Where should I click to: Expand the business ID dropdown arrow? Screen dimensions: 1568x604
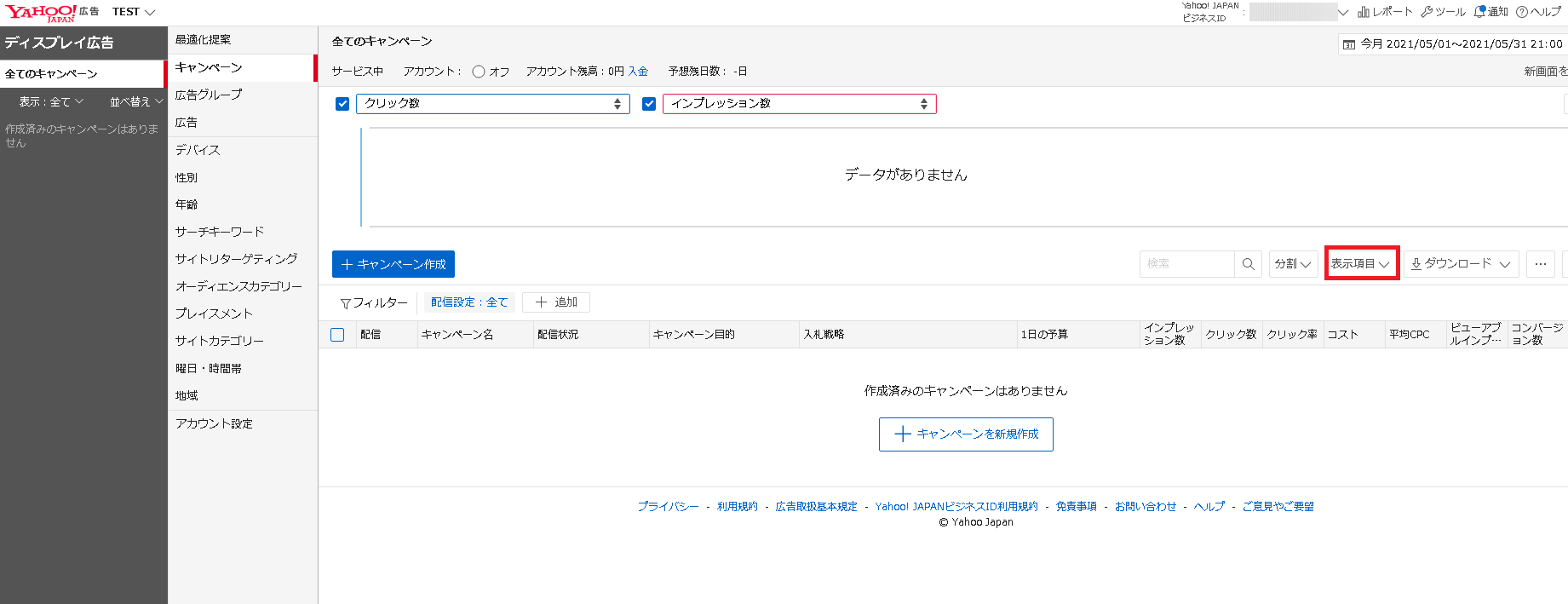(x=1343, y=12)
